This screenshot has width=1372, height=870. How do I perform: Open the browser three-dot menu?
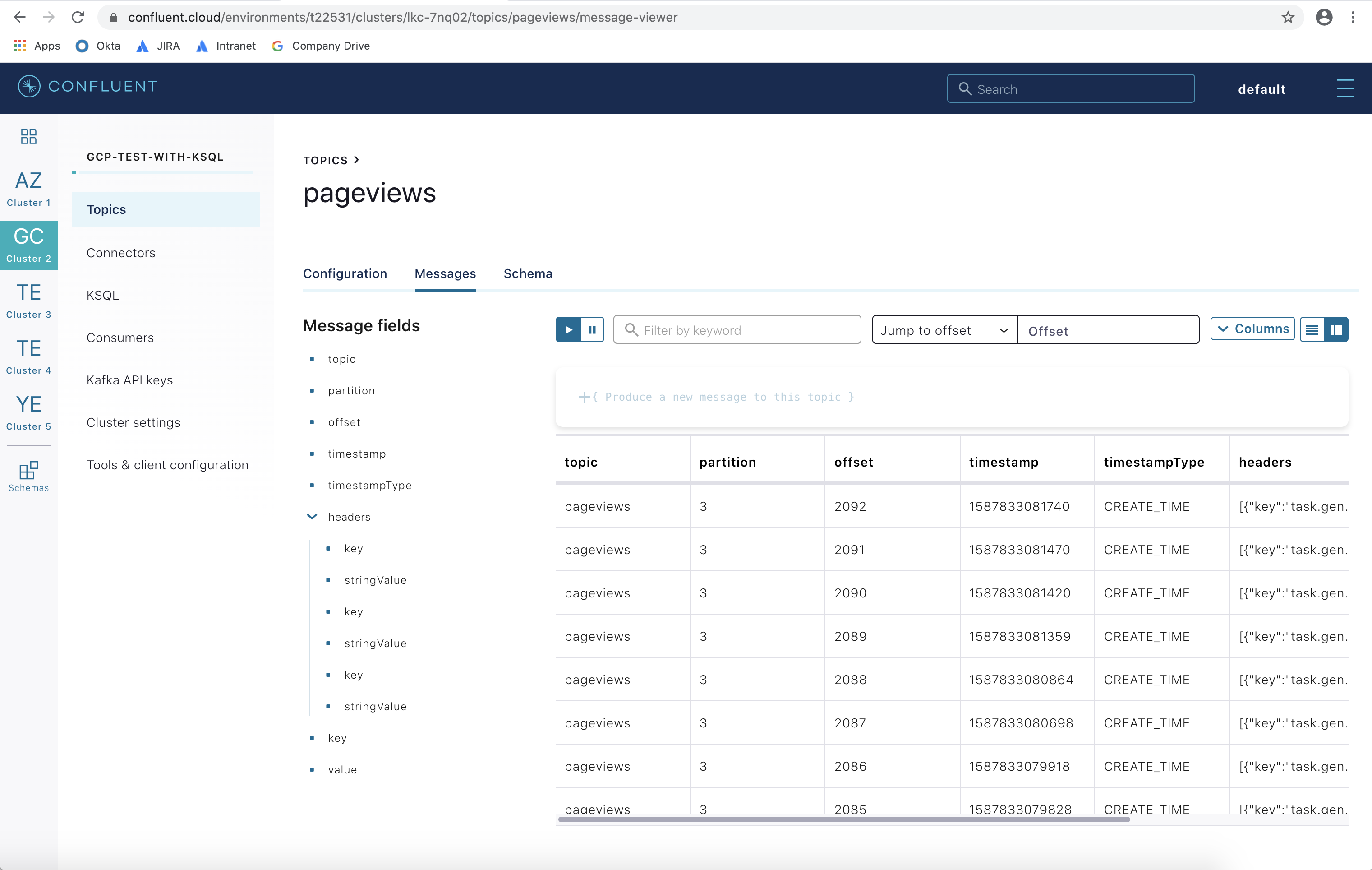pos(1353,17)
